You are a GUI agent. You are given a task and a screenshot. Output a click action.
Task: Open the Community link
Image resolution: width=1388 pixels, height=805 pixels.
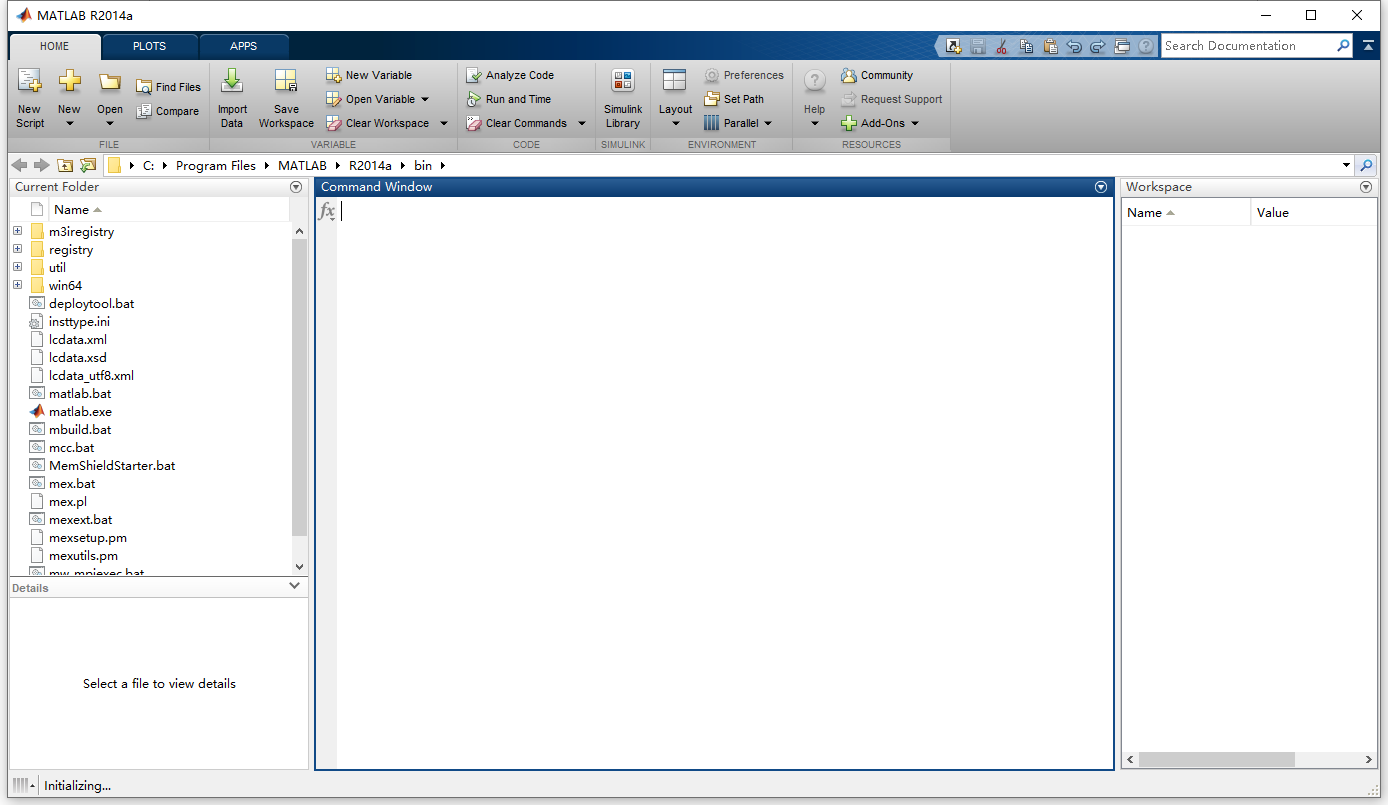point(876,75)
